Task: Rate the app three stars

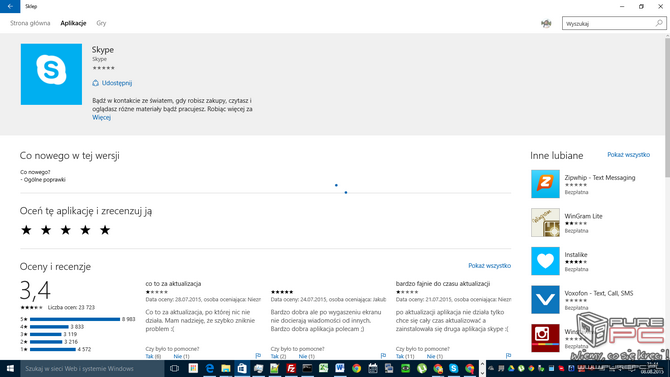Action: tap(65, 230)
